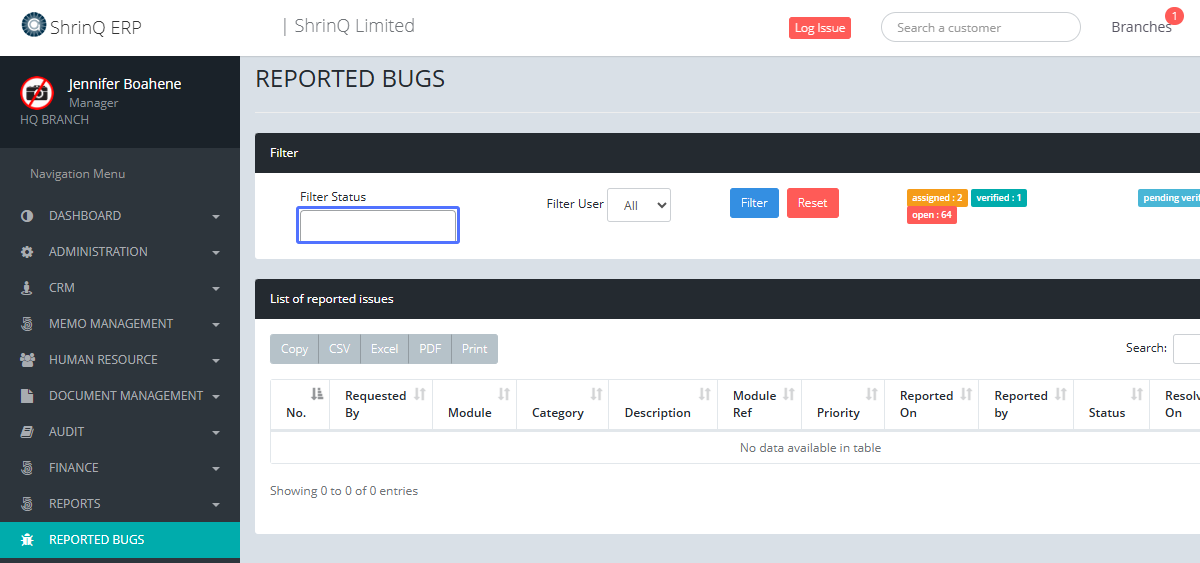Screen dimensions: 1200x563
Task: Click the Administration gear icon
Action: [27, 252]
